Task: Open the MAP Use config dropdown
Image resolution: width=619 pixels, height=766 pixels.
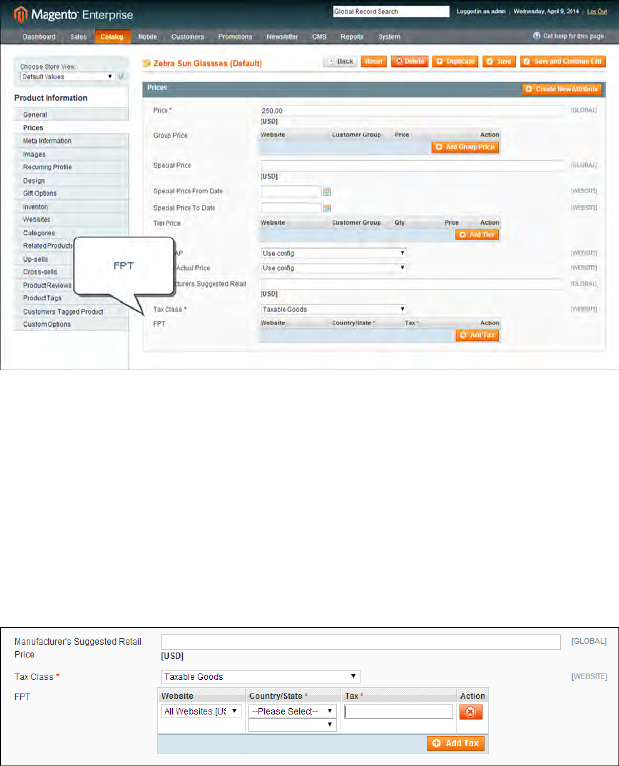Action: pyautogui.click(x=333, y=253)
